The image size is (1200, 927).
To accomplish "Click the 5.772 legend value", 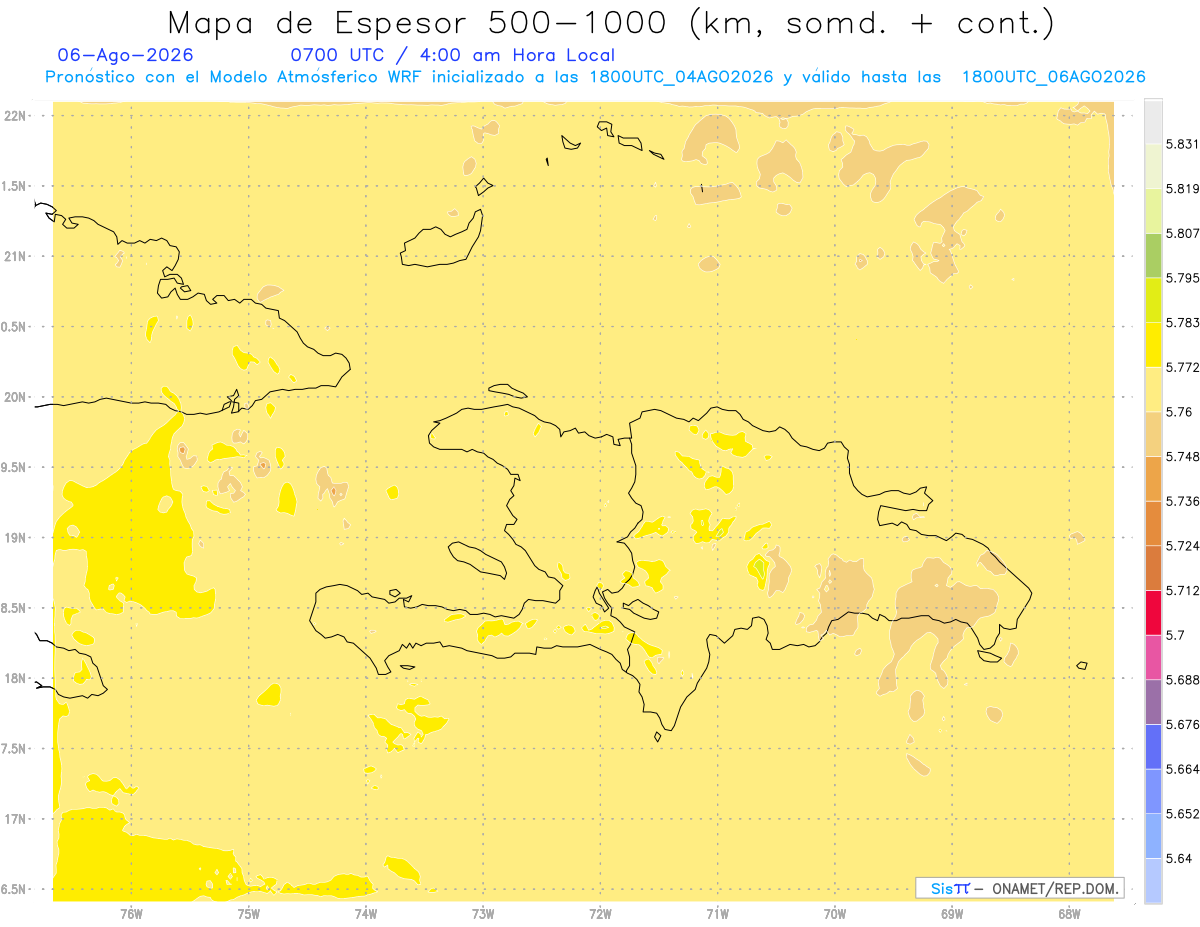I will point(1182,367).
